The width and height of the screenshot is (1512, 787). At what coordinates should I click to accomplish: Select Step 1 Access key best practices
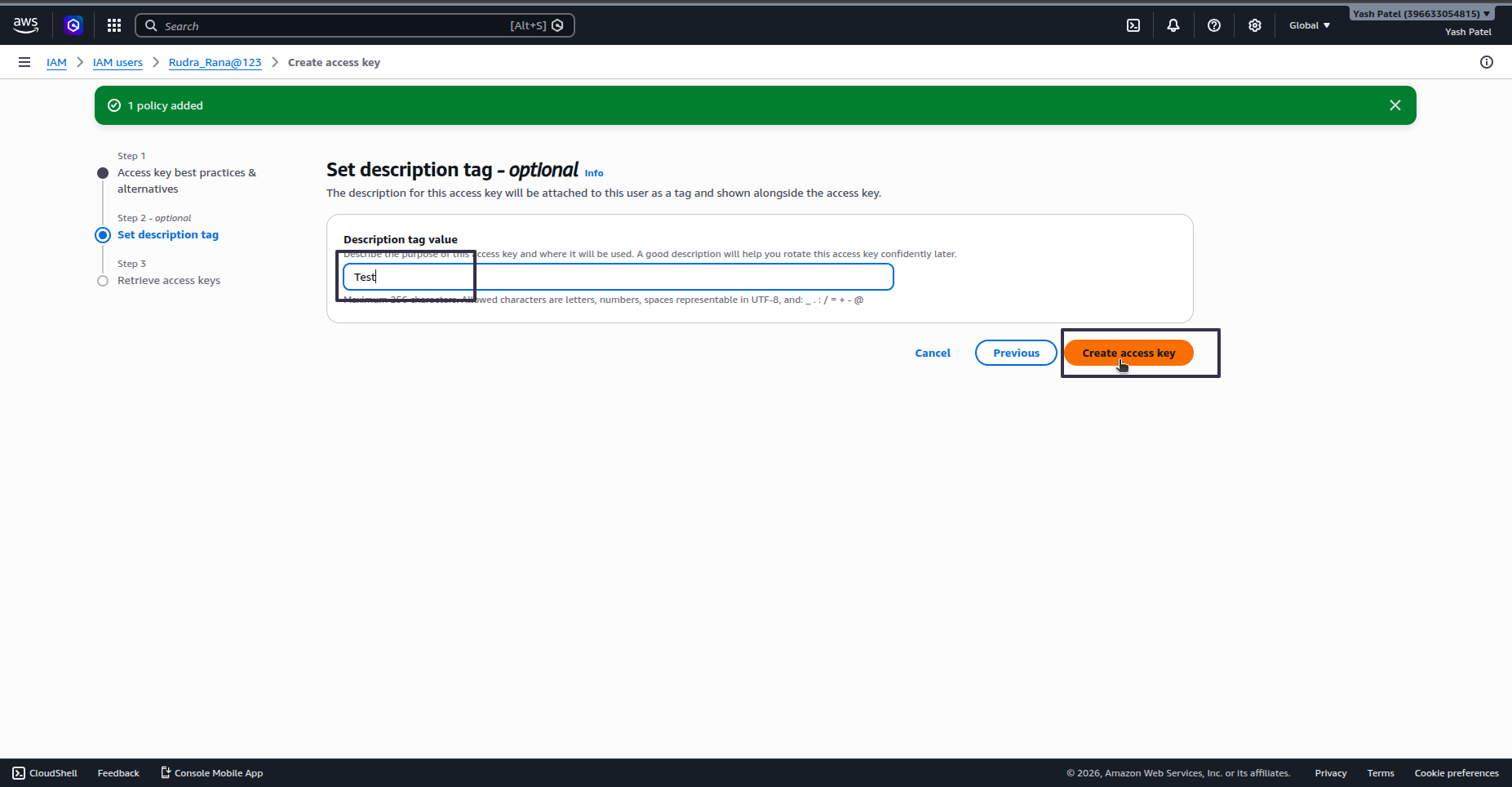coord(187,180)
